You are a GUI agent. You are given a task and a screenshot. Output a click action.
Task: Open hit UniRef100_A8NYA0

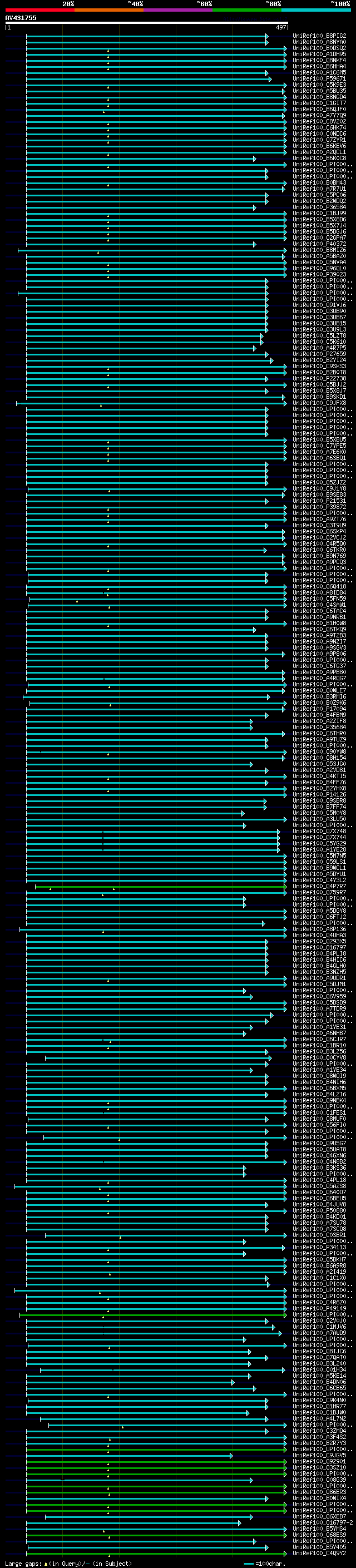click(319, 42)
